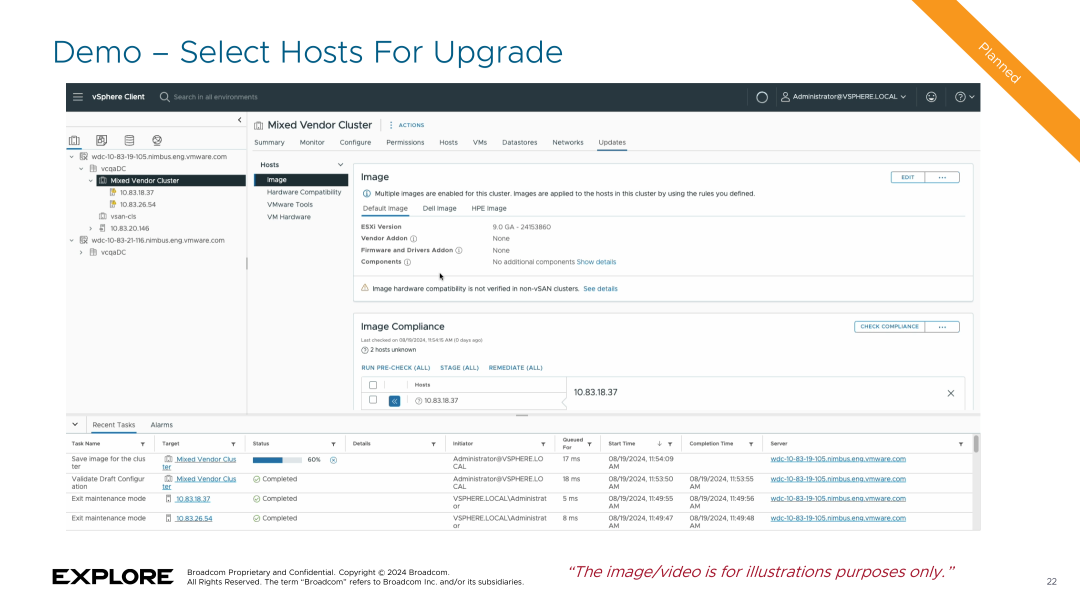1080x608 pixels.
Task: Open the Permissions tab
Action: coord(405,143)
